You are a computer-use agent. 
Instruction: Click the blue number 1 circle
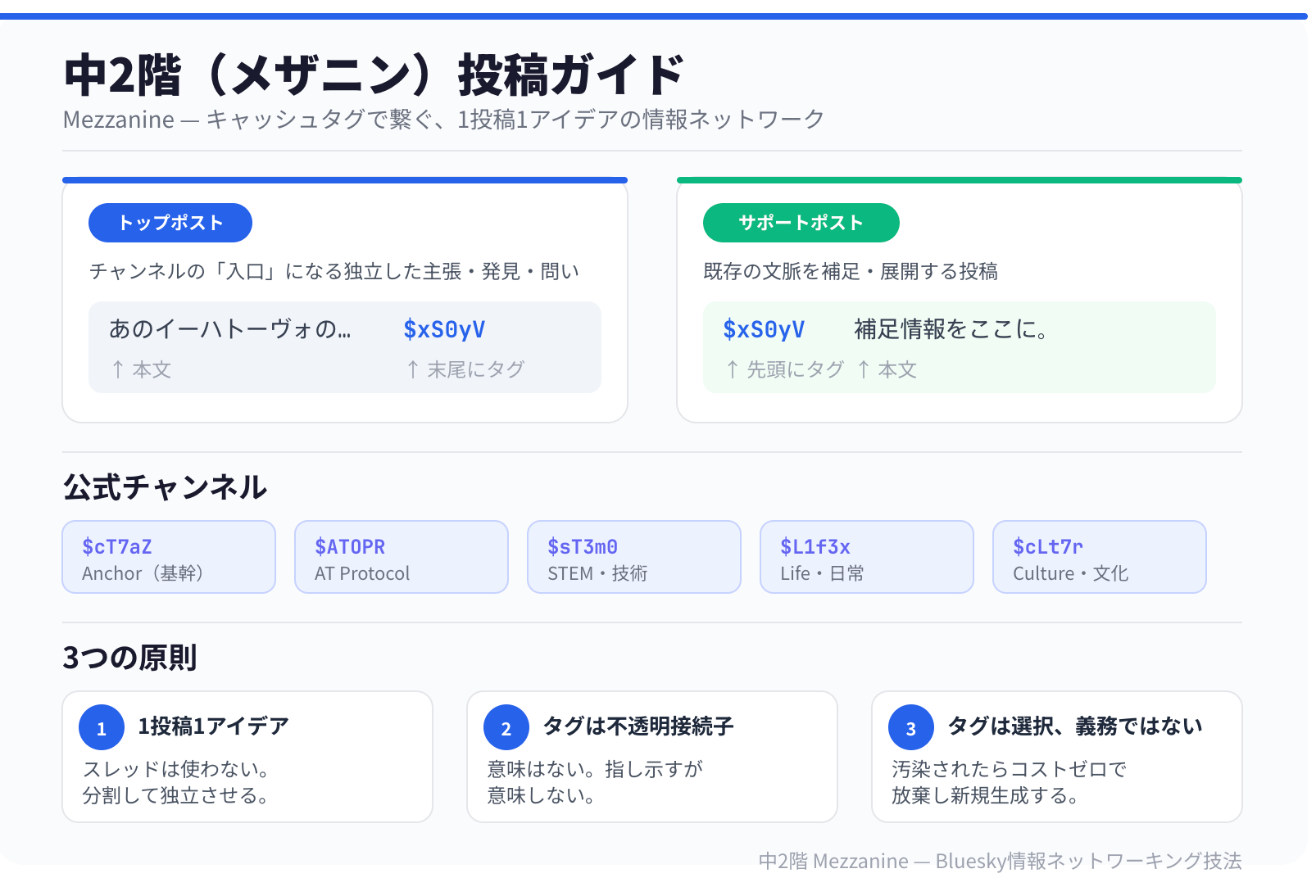[102, 728]
